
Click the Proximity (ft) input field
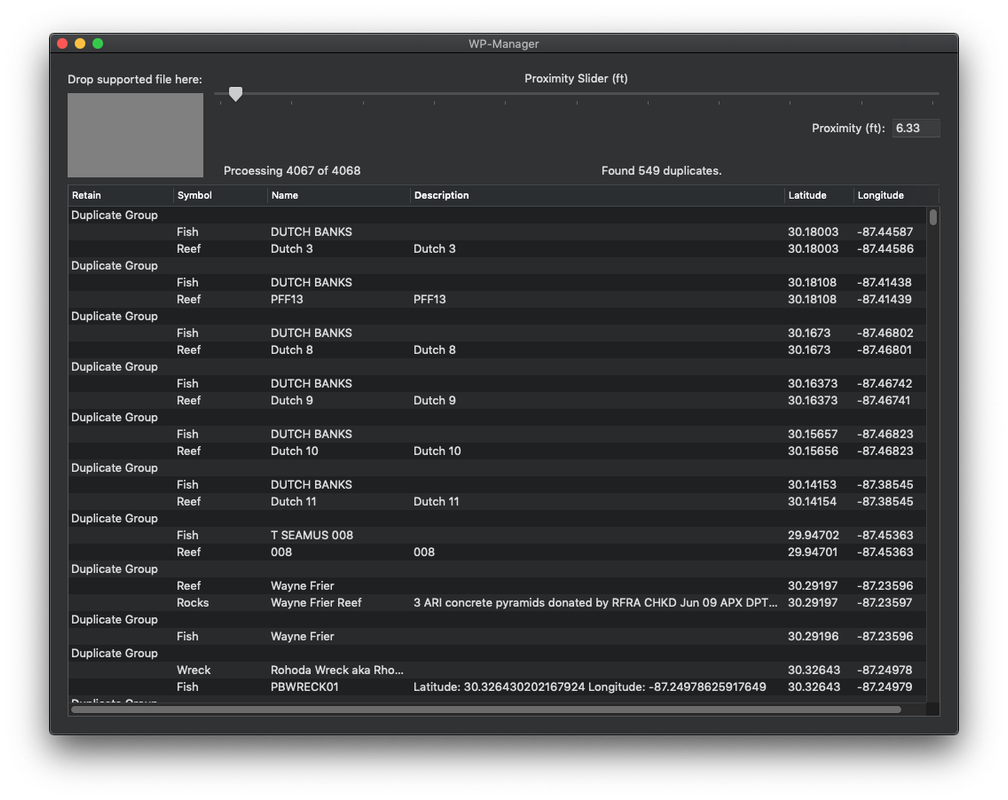coord(915,128)
